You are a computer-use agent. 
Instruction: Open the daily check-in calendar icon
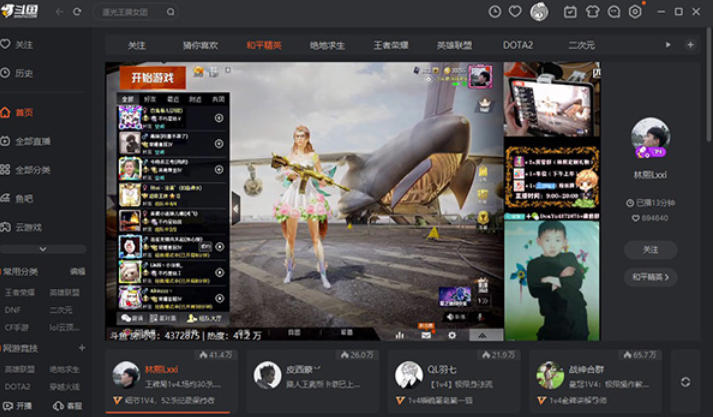point(570,12)
